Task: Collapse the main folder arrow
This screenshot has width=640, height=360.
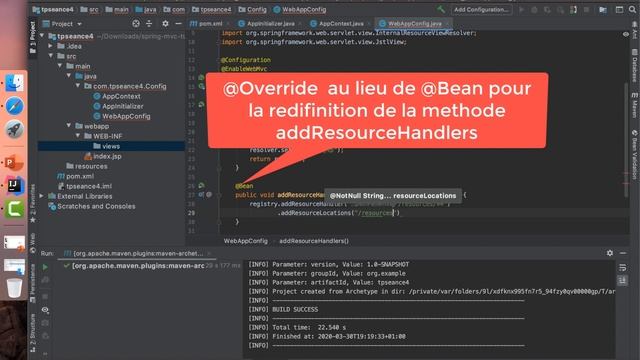Action: (x=60, y=66)
